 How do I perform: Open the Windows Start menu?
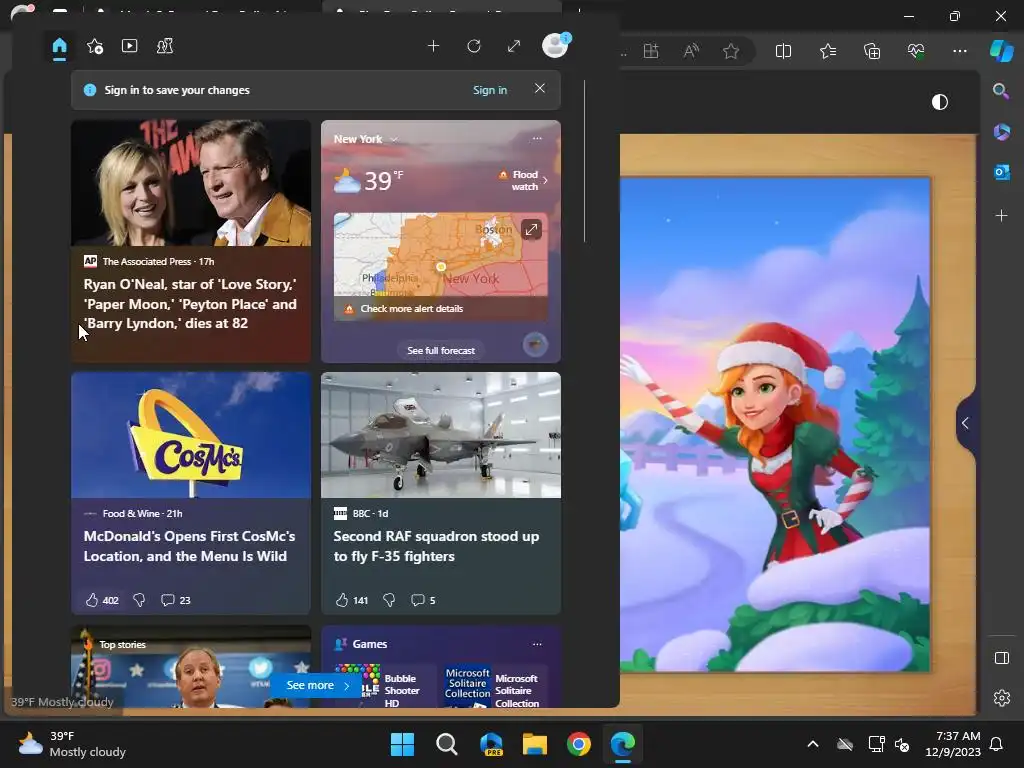pos(402,744)
